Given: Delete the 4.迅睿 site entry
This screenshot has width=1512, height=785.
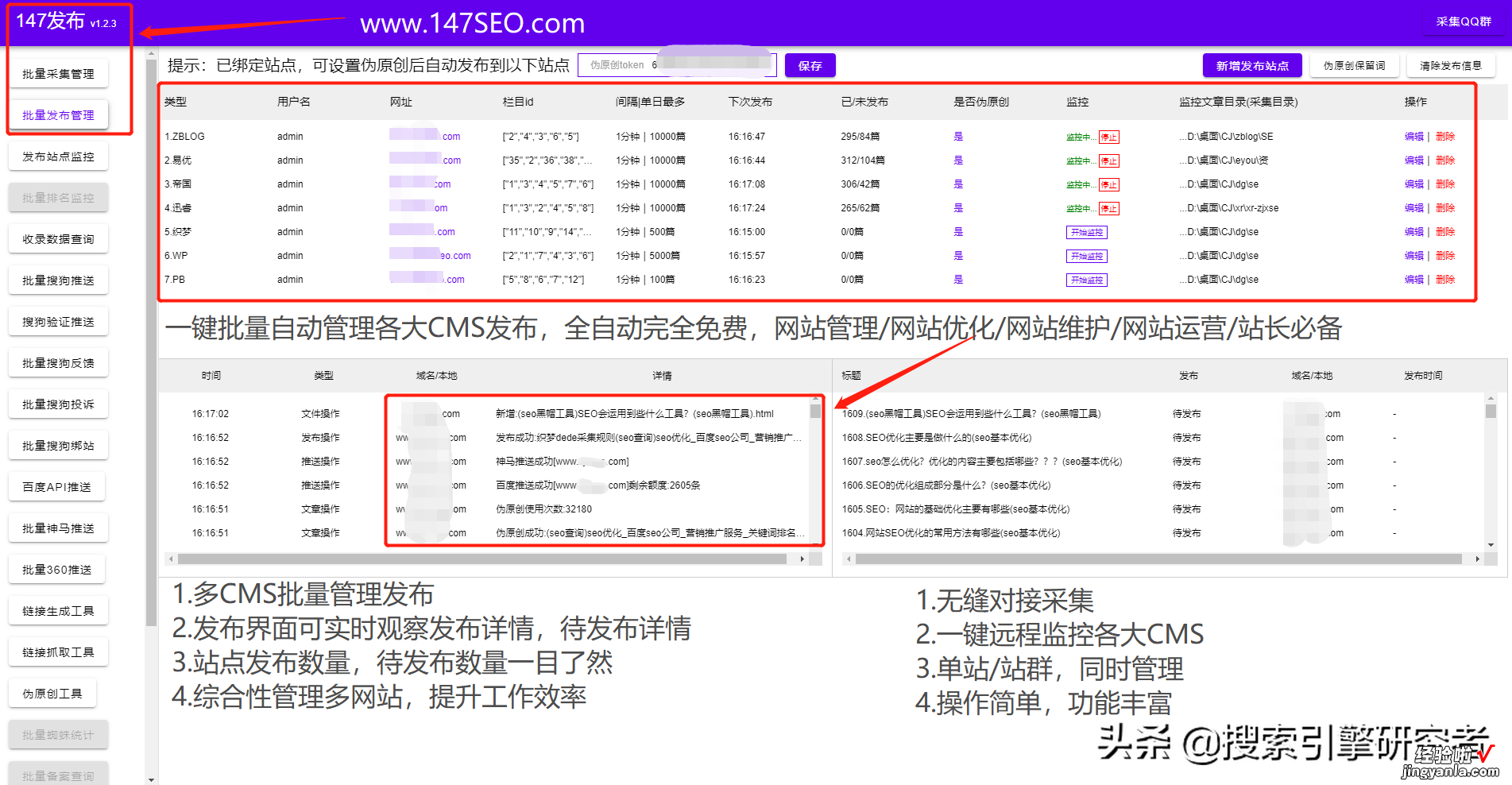Looking at the screenshot, I should click(1445, 208).
